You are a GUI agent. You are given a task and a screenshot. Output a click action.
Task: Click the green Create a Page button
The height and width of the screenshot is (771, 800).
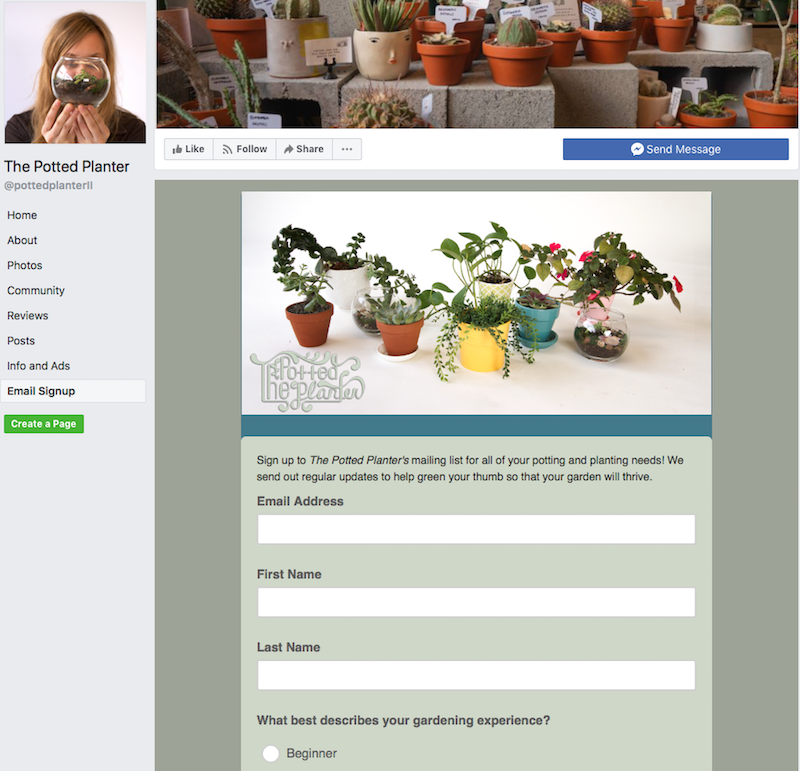pos(44,424)
